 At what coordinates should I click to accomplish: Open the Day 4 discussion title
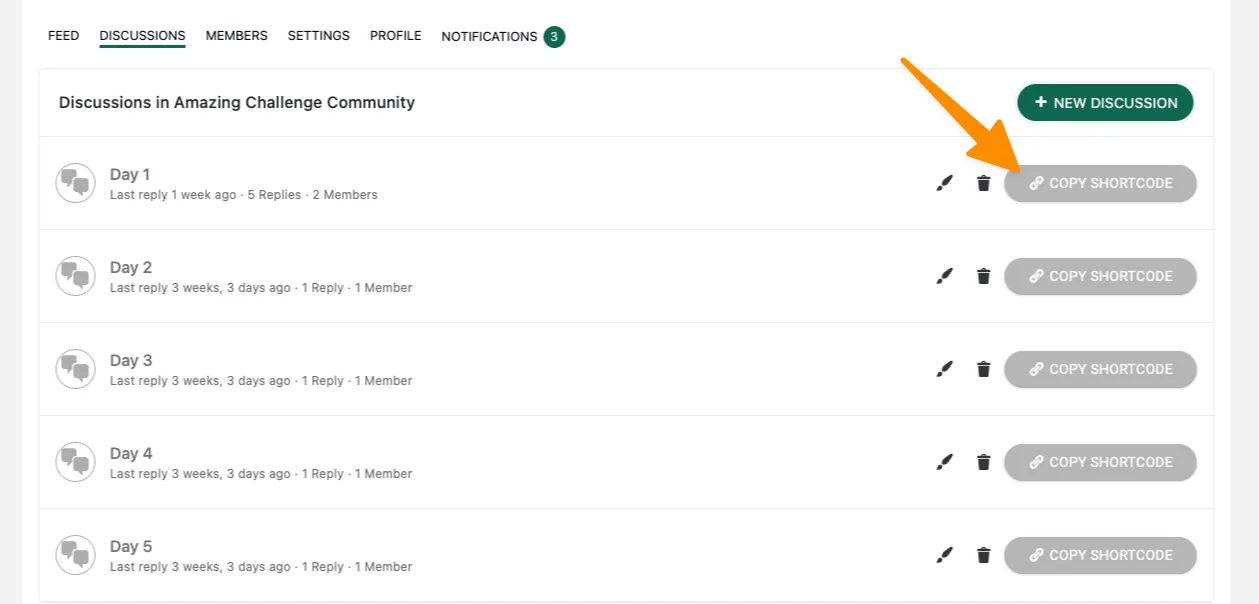(131, 454)
